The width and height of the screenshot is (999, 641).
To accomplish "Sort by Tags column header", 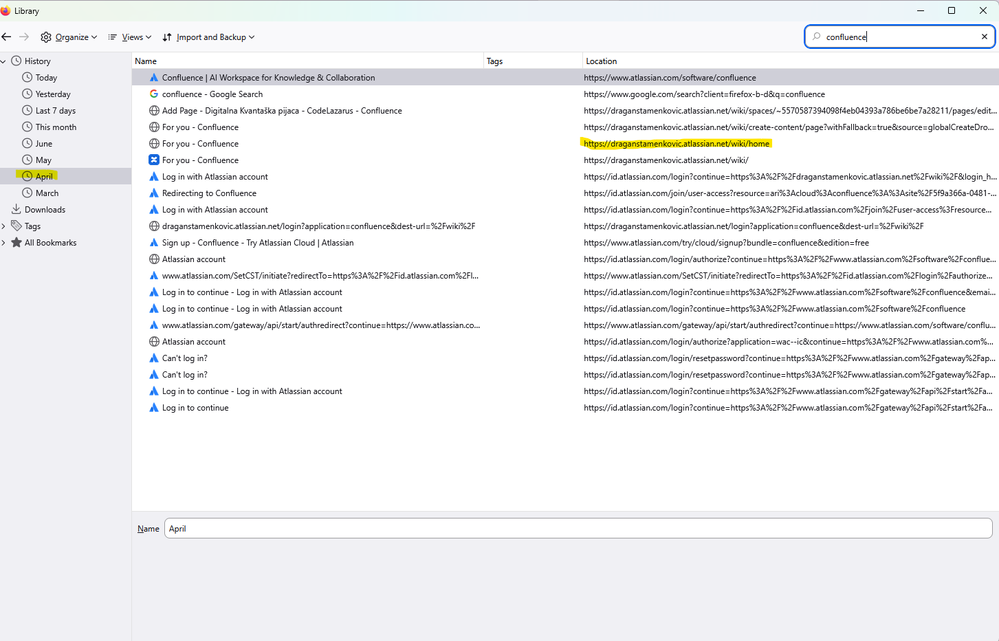I will 533,61.
